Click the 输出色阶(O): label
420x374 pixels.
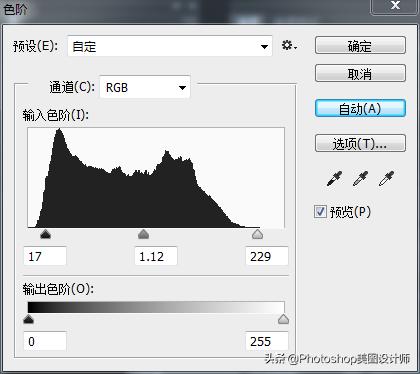(x=58, y=289)
